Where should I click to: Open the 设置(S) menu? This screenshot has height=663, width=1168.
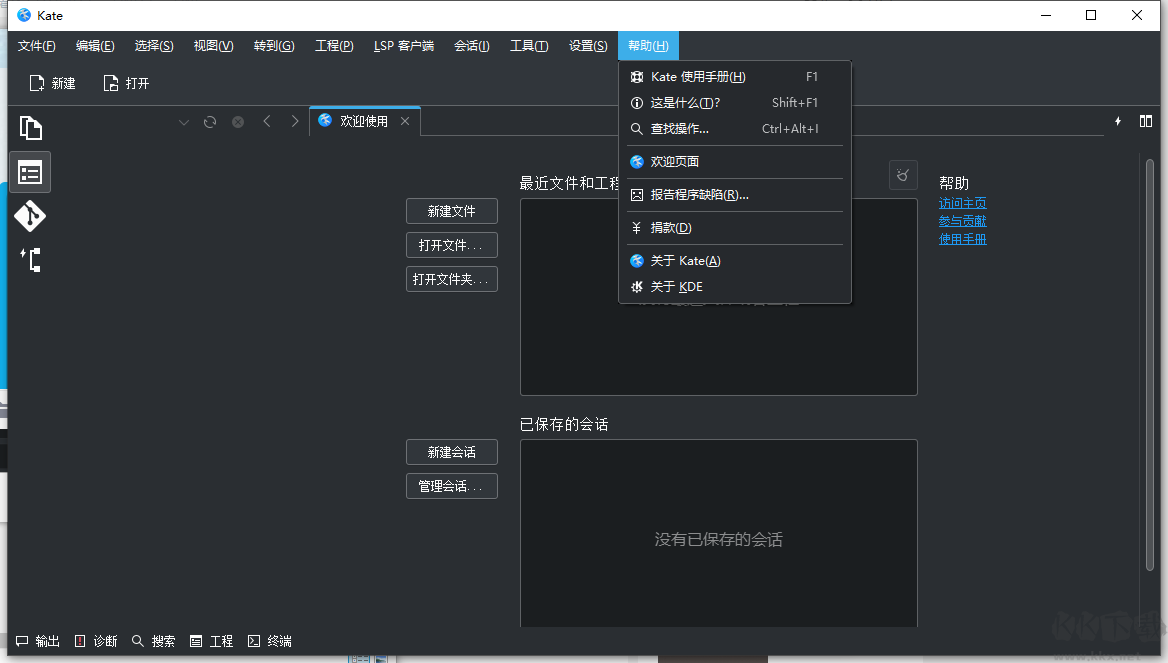pyautogui.click(x=587, y=45)
